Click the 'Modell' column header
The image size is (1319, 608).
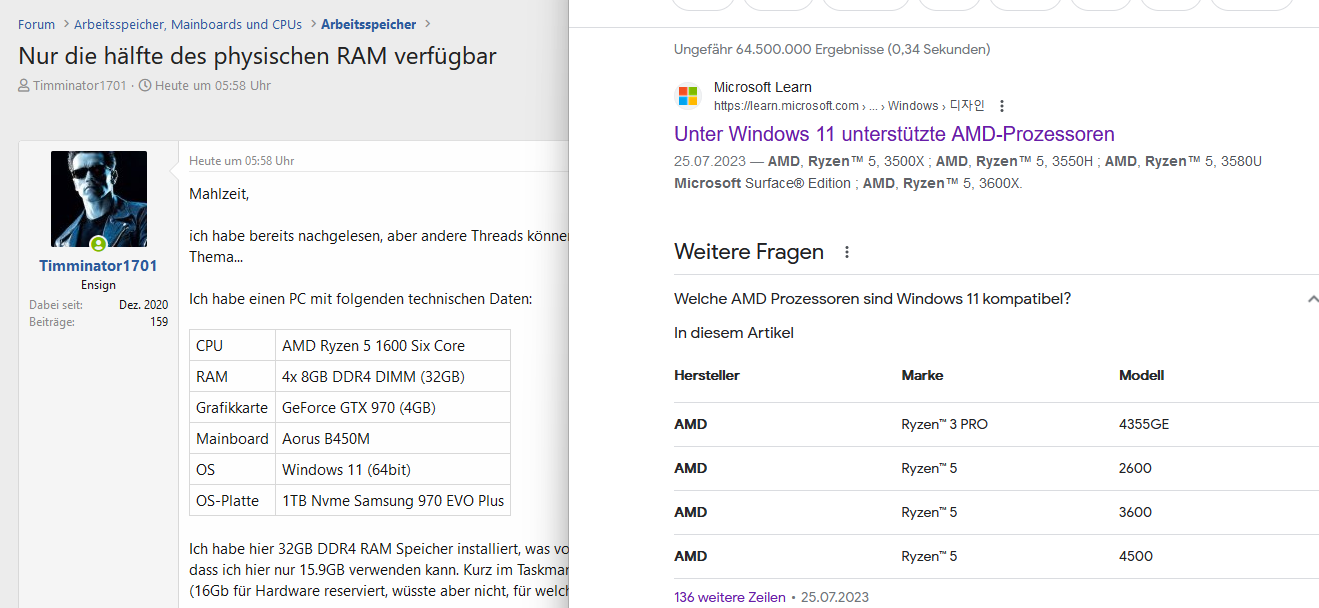[1141, 376]
